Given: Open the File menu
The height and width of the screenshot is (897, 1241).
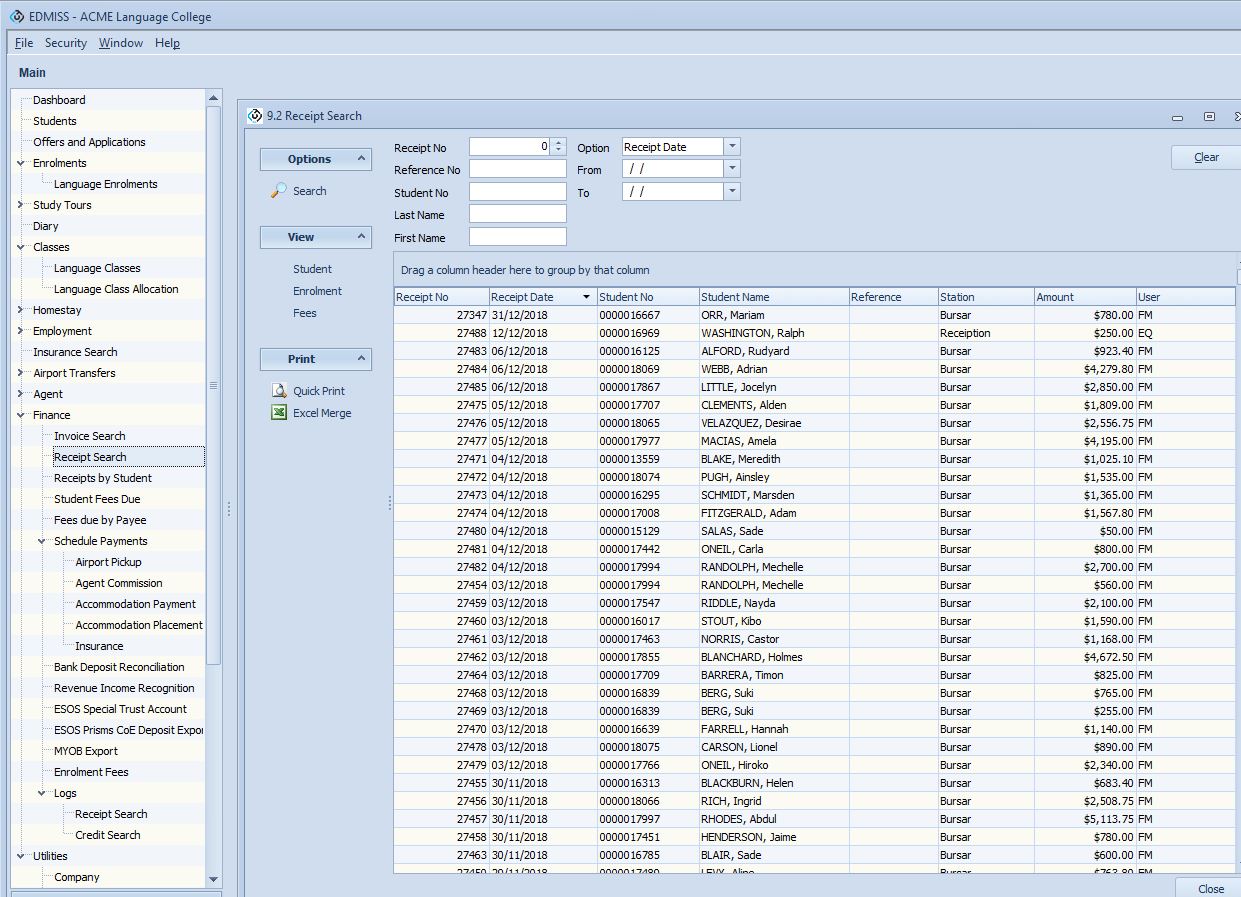Looking at the screenshot, I should [24, 43].
